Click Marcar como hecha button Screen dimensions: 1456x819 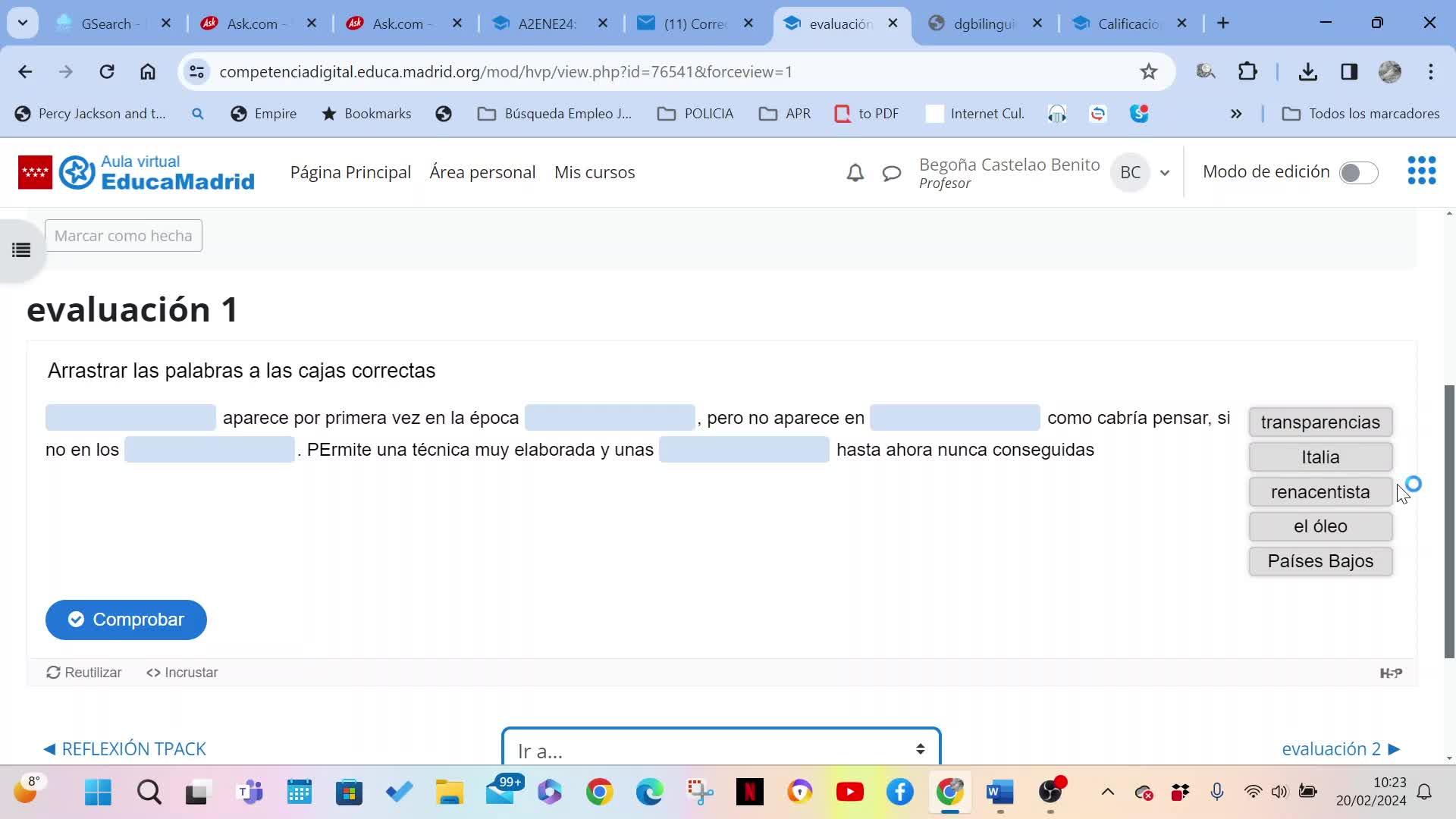pos(124,236)
